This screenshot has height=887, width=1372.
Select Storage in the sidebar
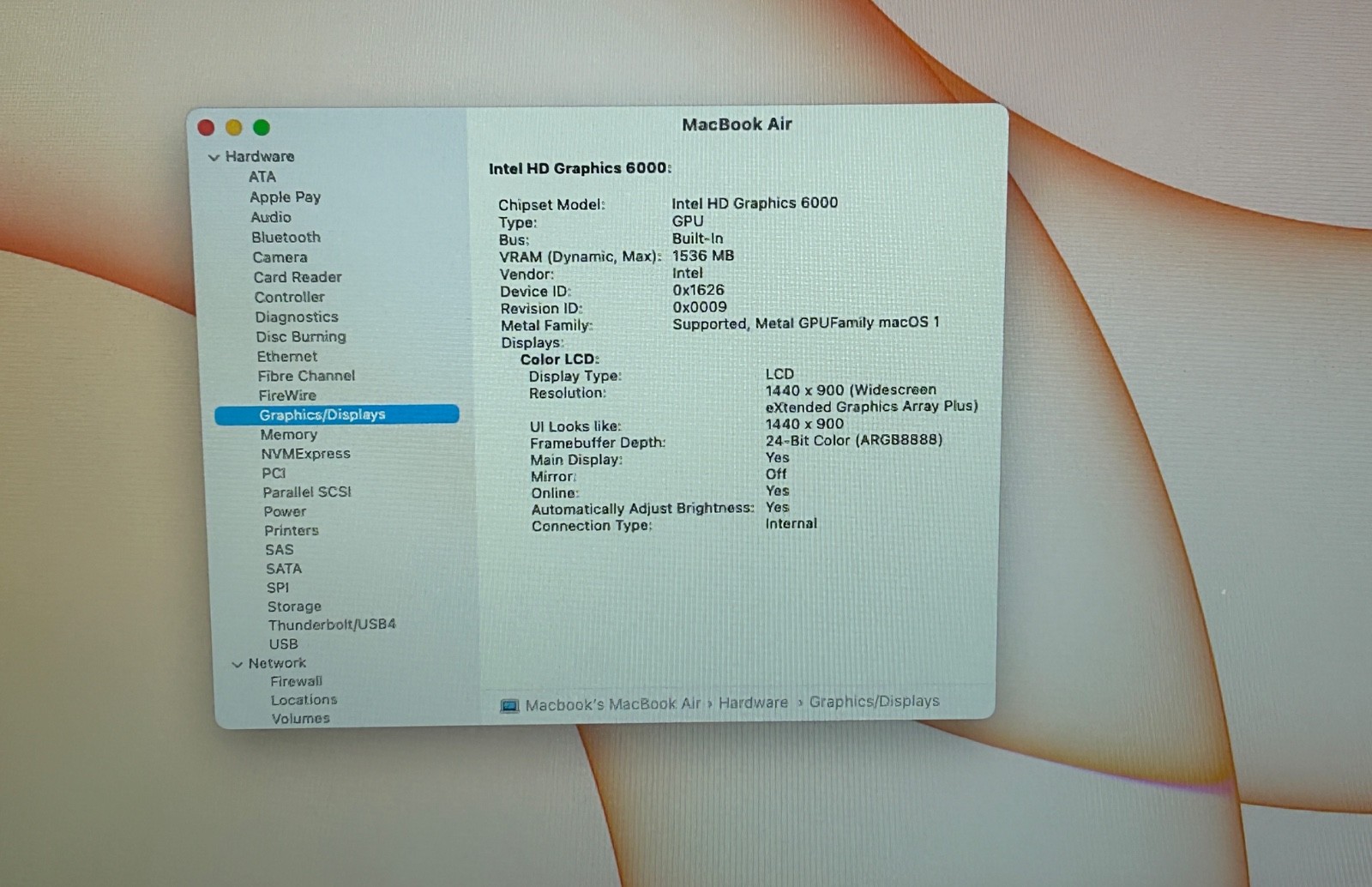[x=294, y=606]
